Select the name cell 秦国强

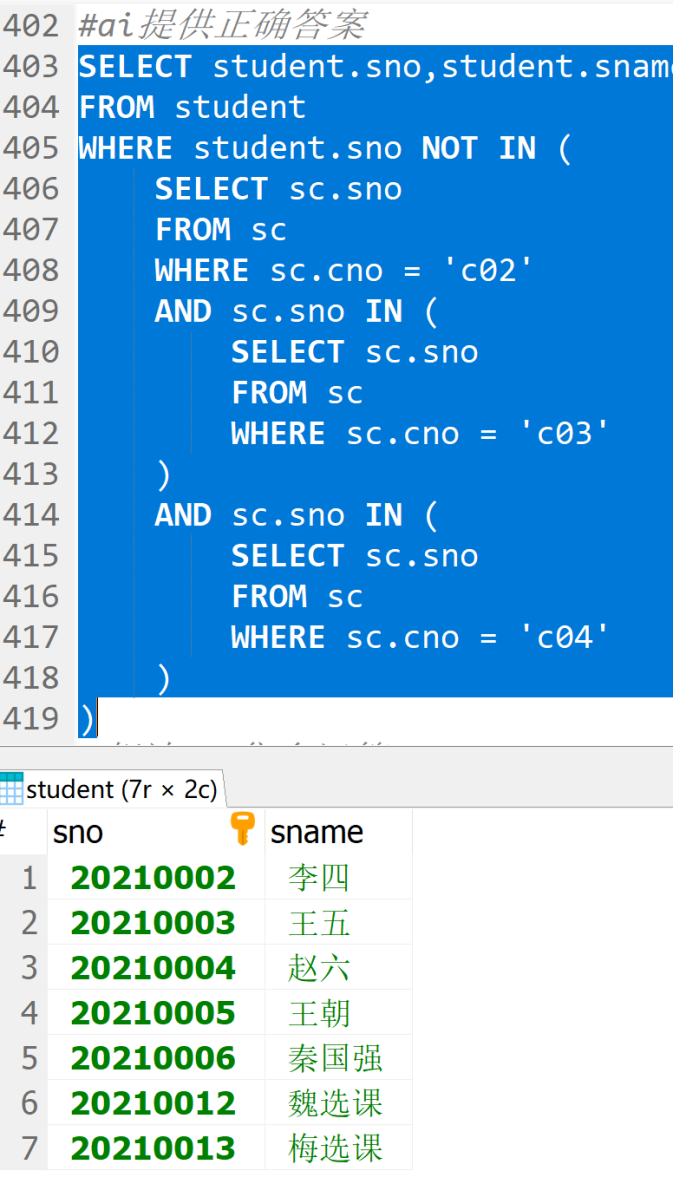click(338, 1058)
